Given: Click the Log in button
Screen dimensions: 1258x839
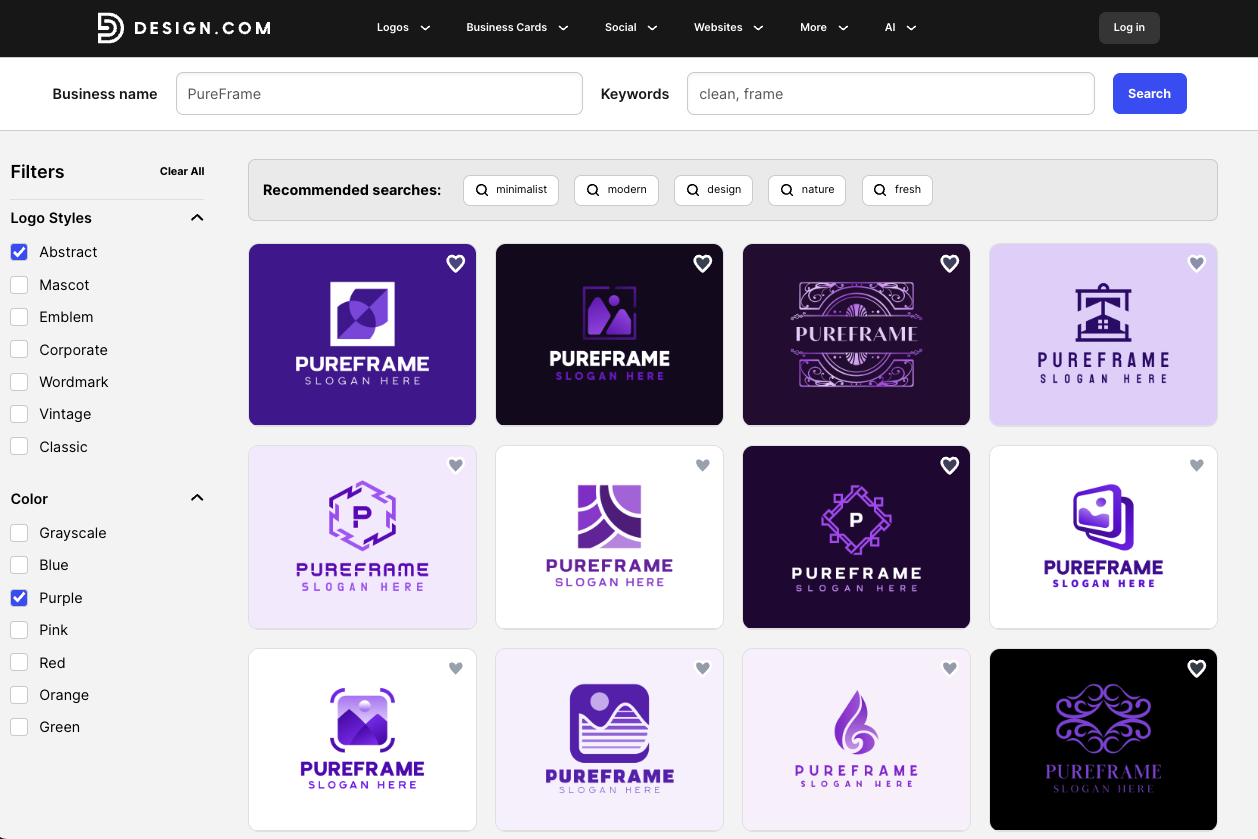Looking at the screenshot, I should pos(1129,28).
